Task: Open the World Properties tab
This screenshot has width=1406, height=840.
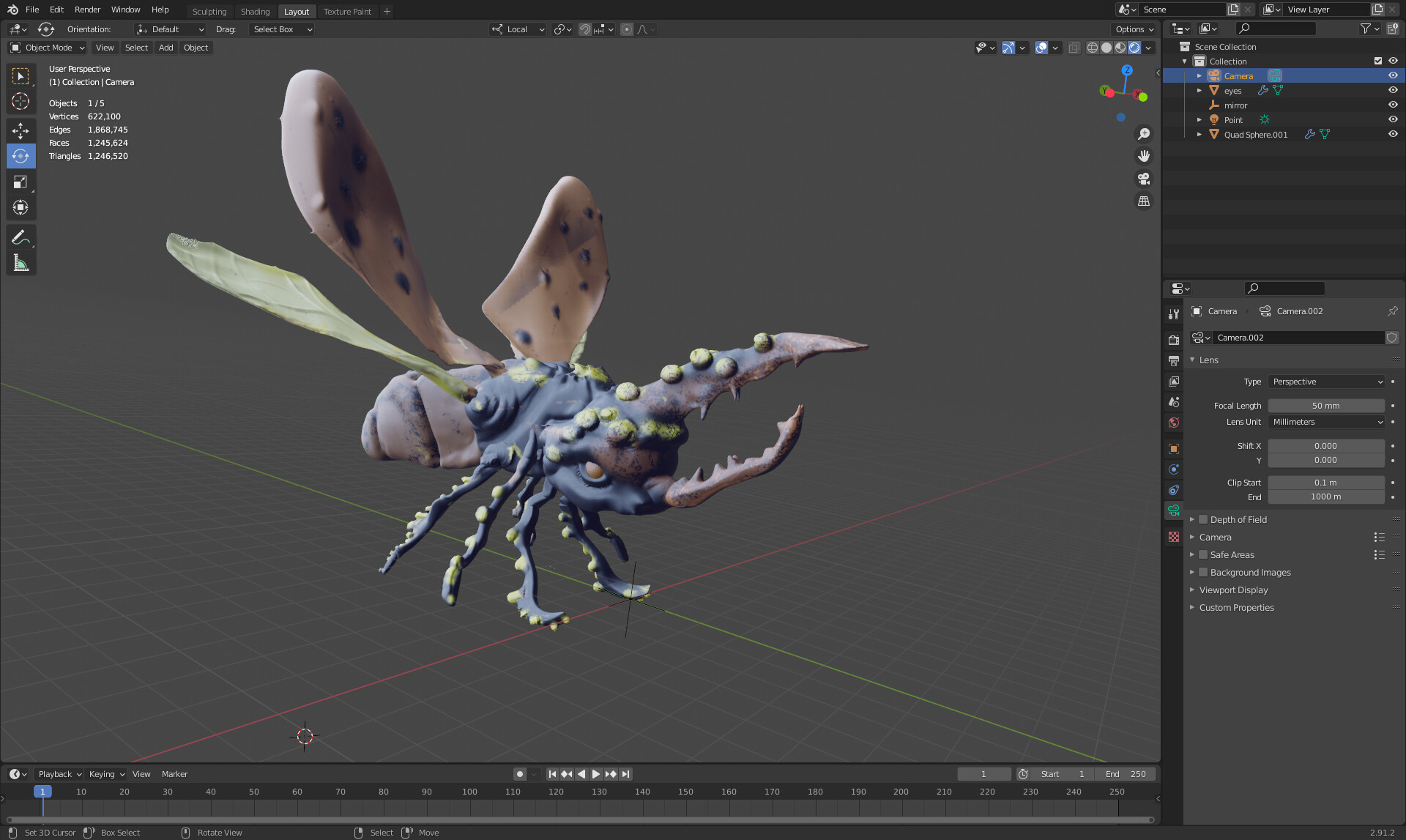Action: pos(1174,423)
